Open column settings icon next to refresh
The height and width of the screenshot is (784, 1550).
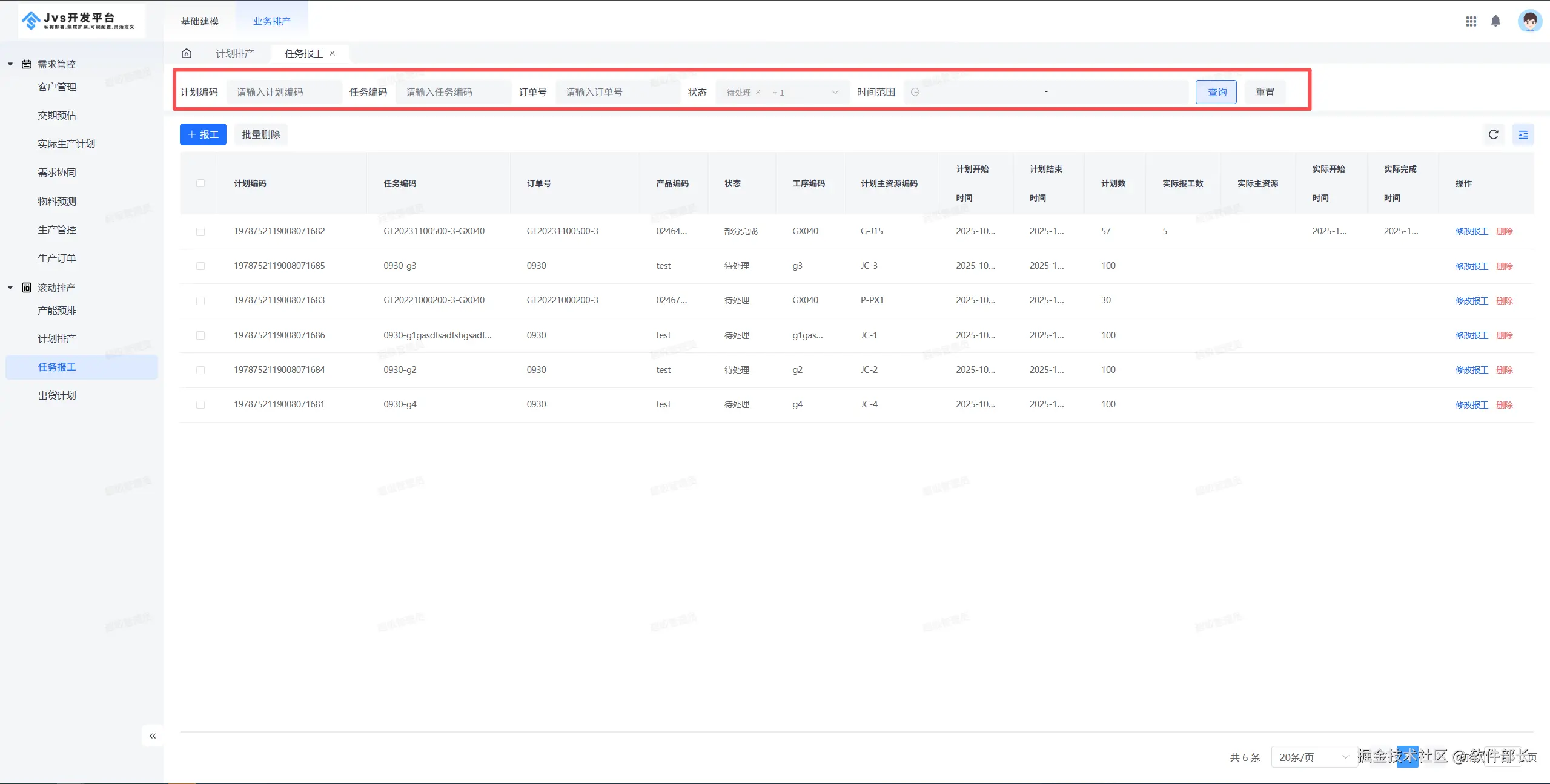(x=1523, y=134)
